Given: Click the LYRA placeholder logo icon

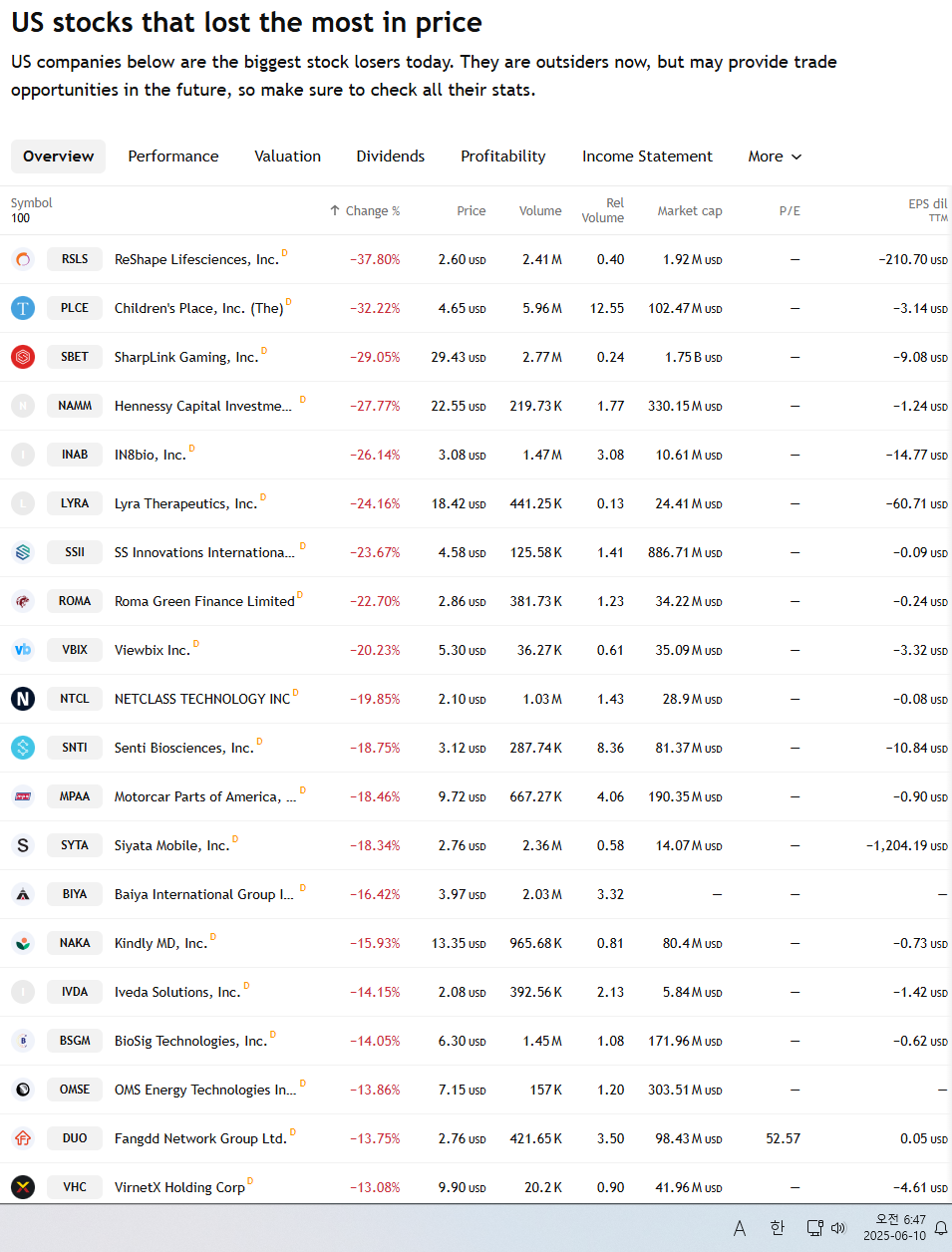Looking at the screenshot, I should 23,503.
